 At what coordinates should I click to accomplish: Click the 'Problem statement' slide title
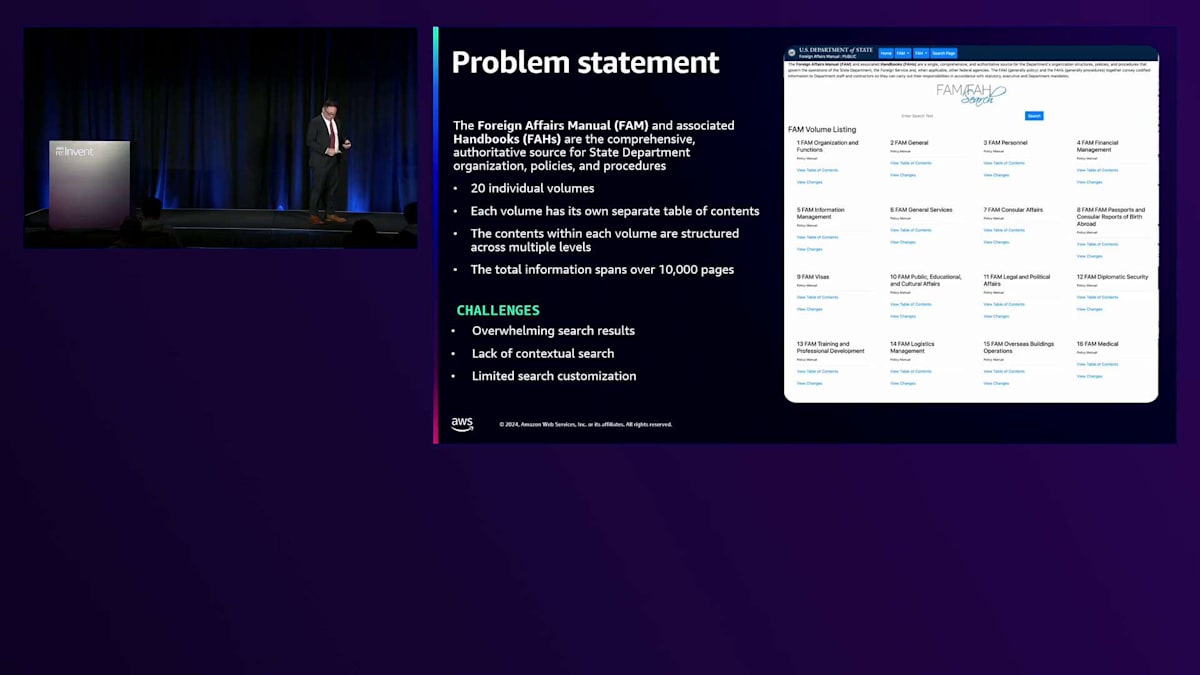(585, 62)
